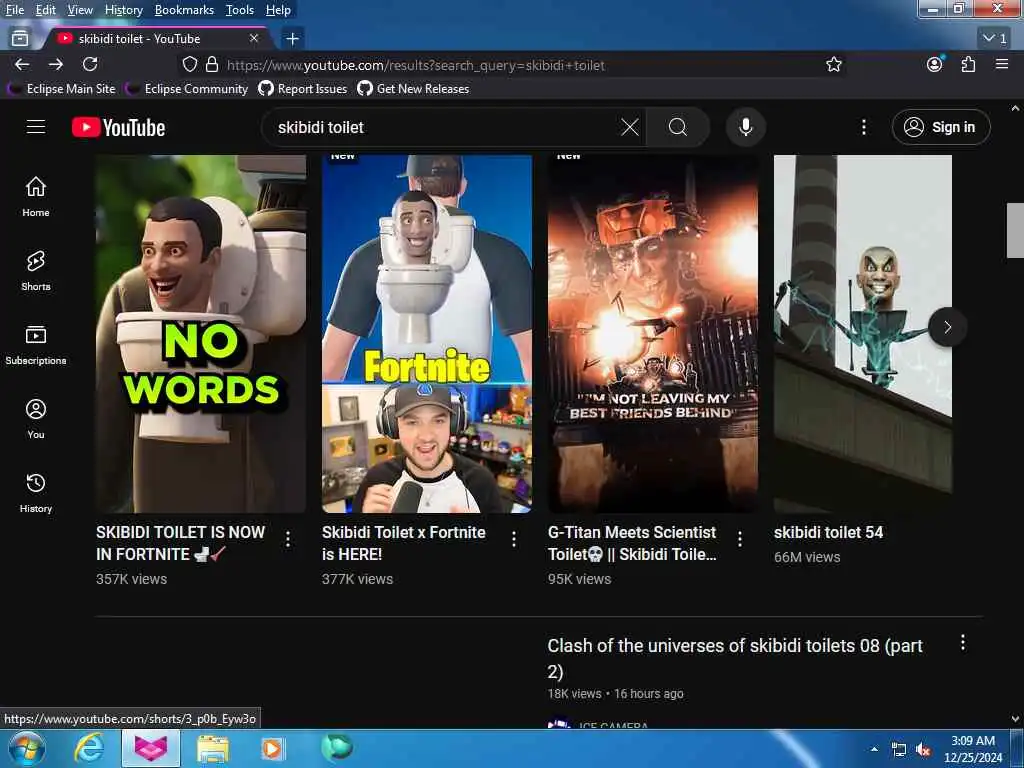Open options for Skibidi Toilet x Fortnite short
Screen dimensions: 1024x768
pyautogui.click(x=514, y=539)
